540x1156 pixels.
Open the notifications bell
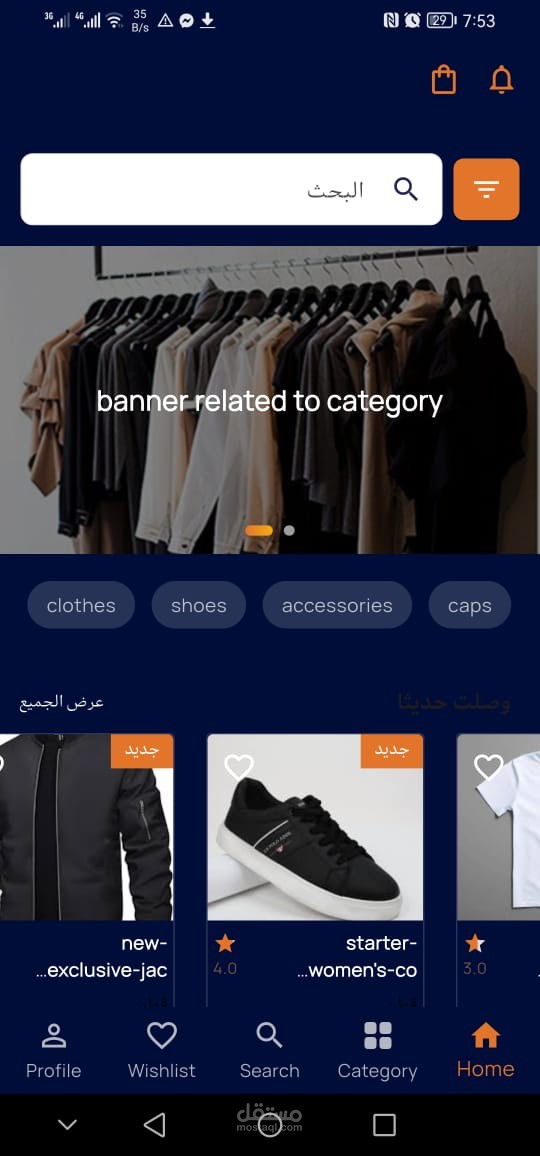pos(502,80)
